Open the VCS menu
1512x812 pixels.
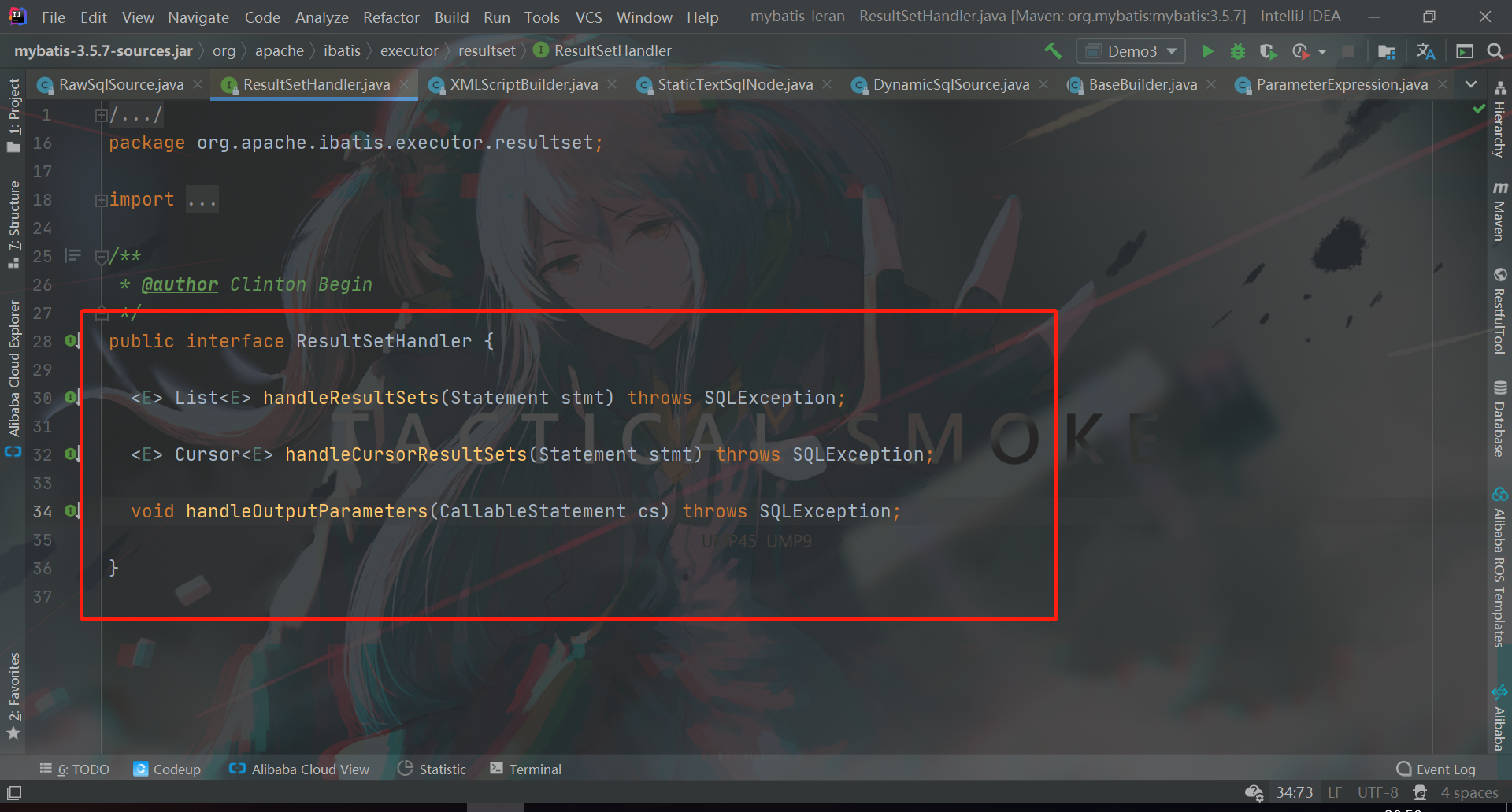[588, 17]
